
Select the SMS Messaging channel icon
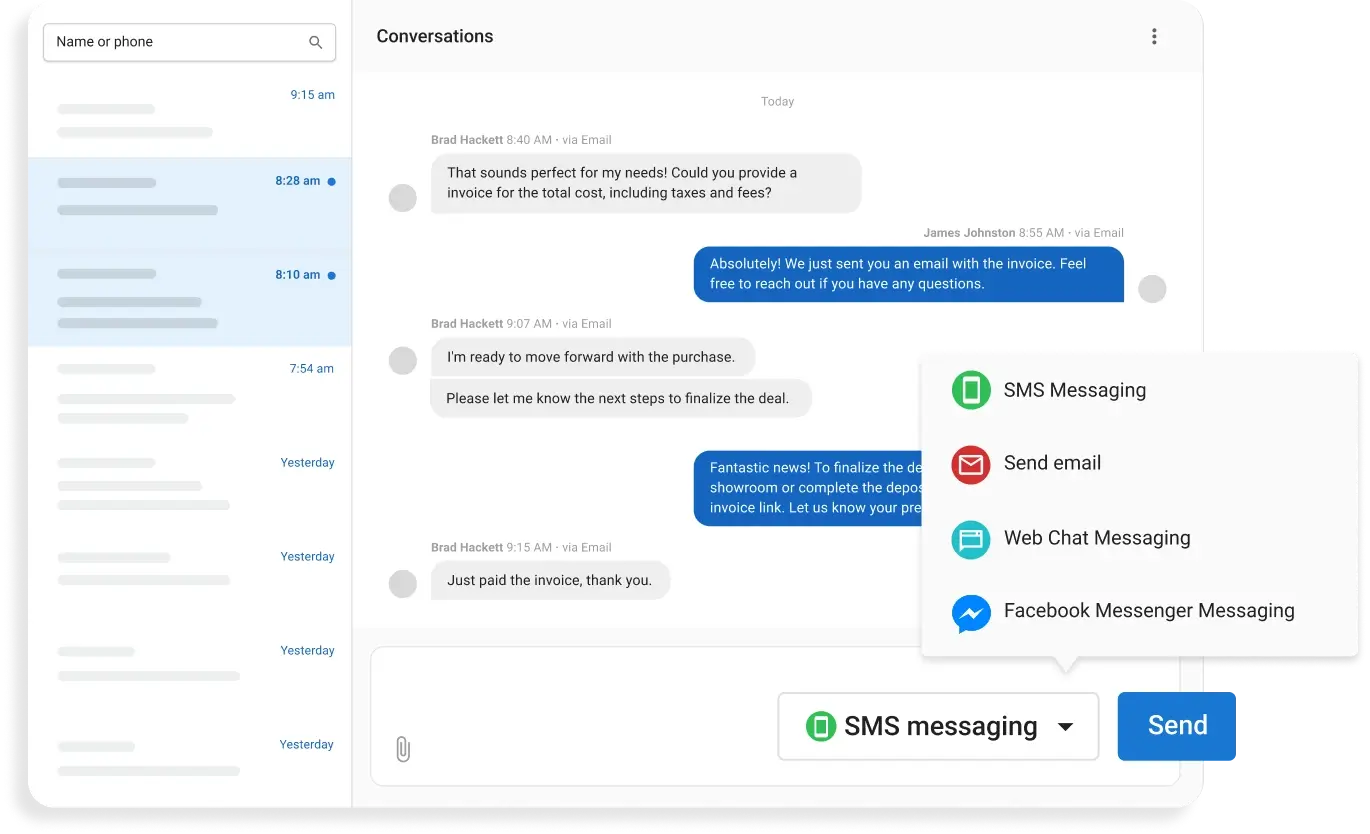[x=970, y=390]
